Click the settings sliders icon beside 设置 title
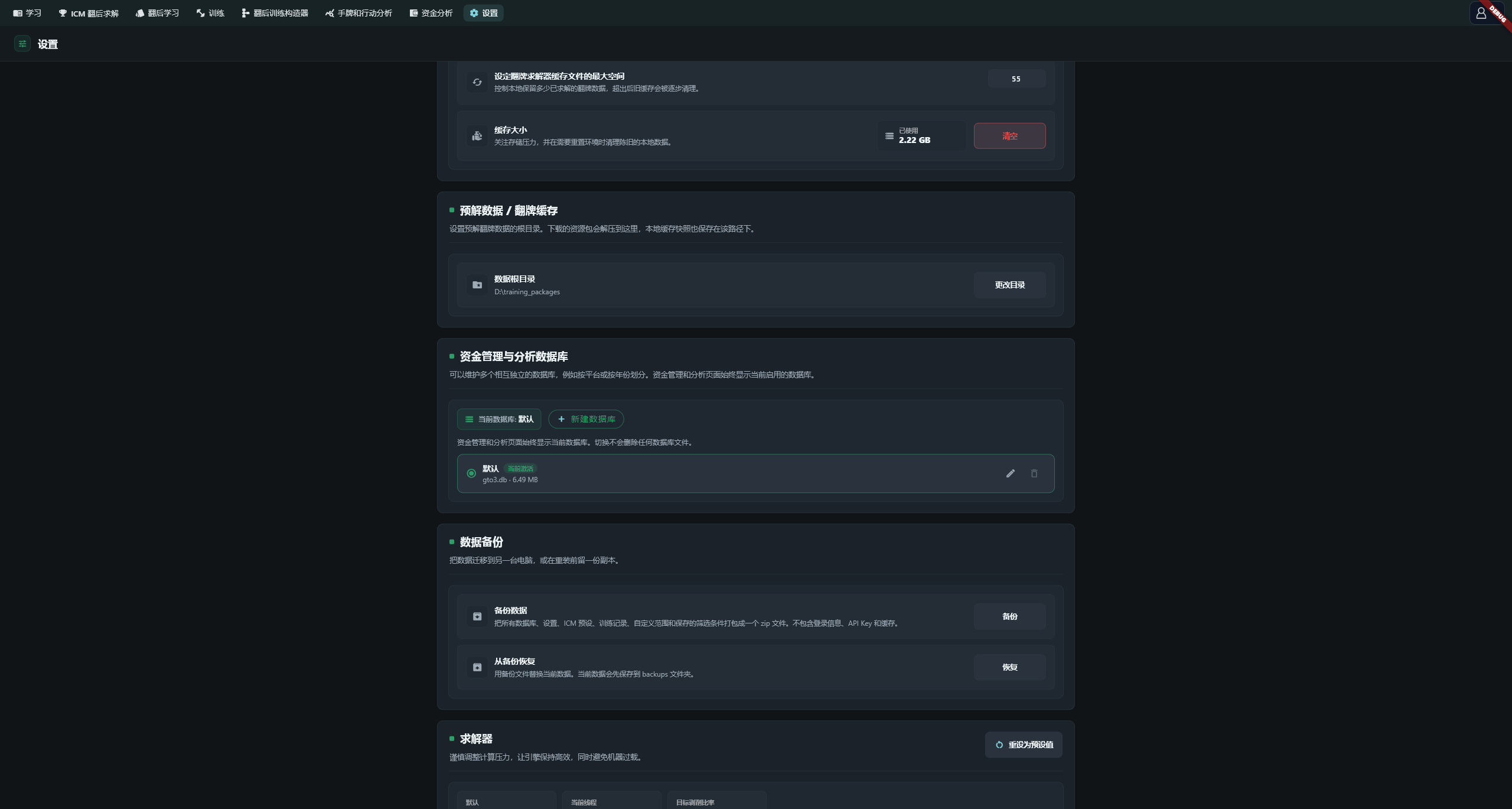This screenshot has width=1512, height=809. 22,44
